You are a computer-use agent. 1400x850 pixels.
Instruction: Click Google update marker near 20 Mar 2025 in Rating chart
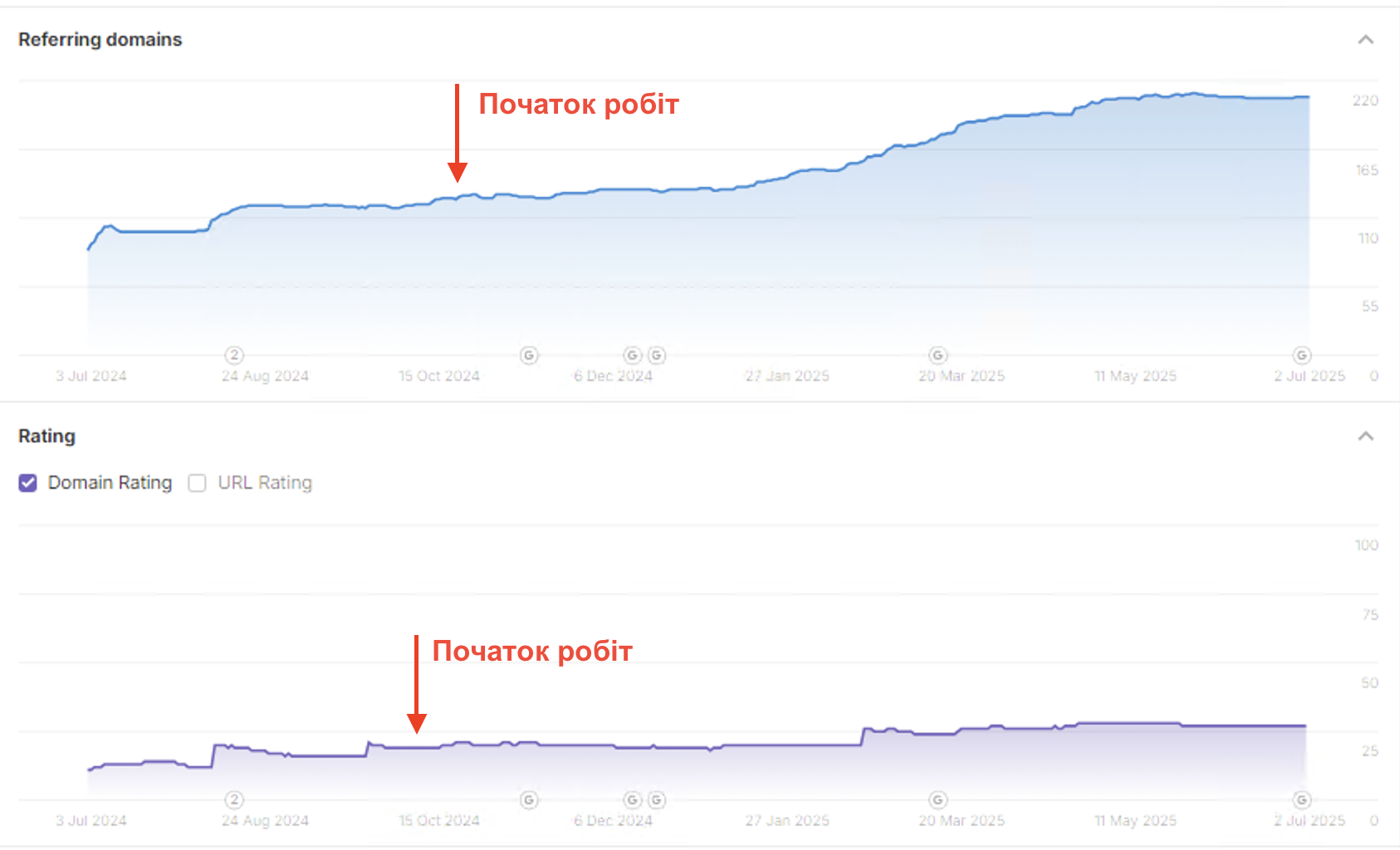(x=938, y=800)
